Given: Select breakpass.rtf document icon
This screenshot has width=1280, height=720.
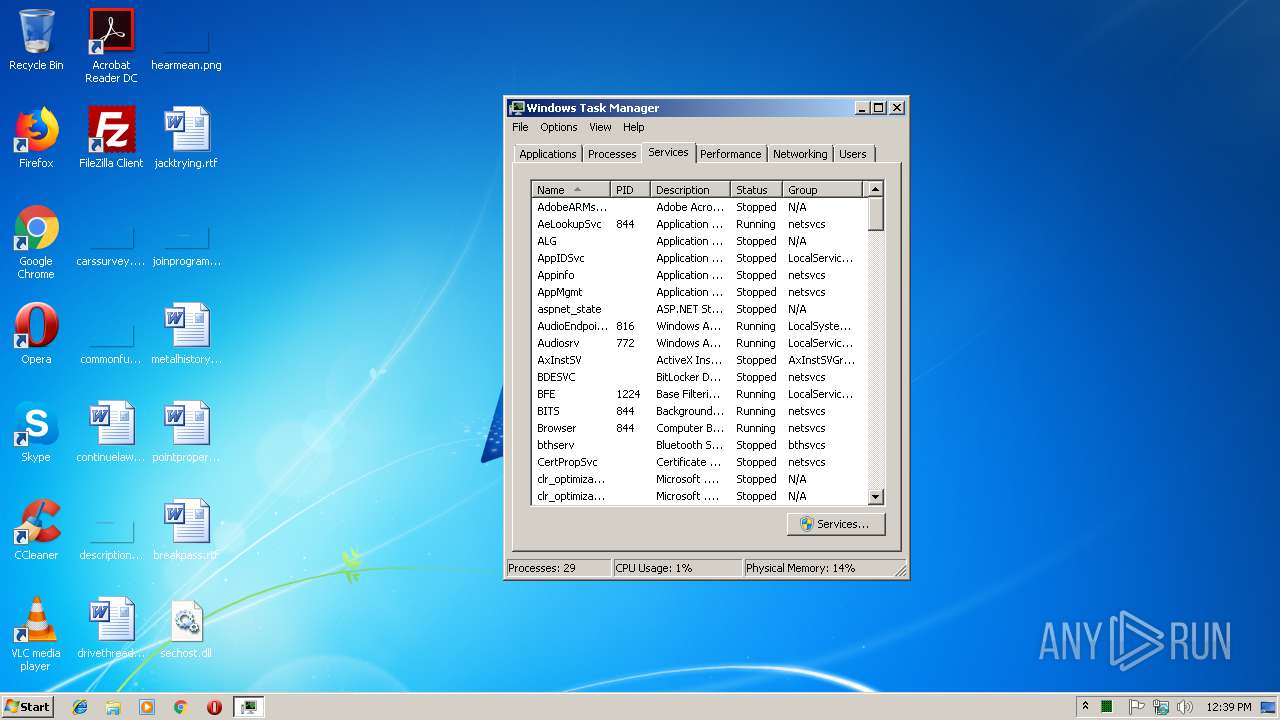Looking at the screenshot, I should [x=186, y=530].
